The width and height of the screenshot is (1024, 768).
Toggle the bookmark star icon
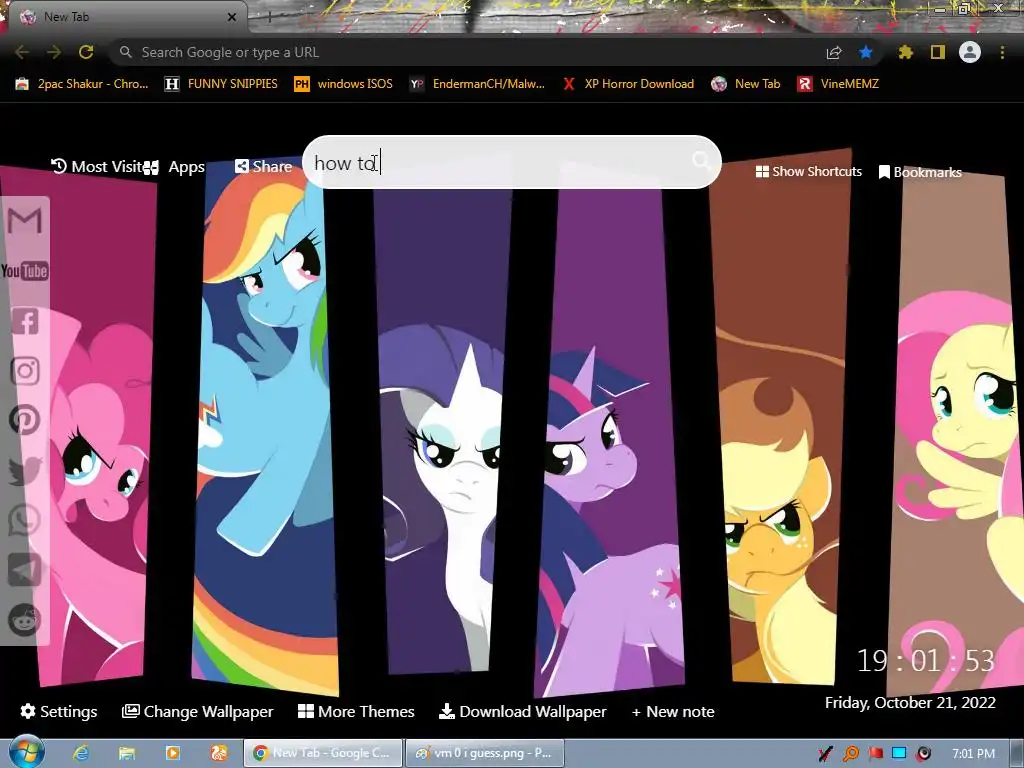(866, 52)
